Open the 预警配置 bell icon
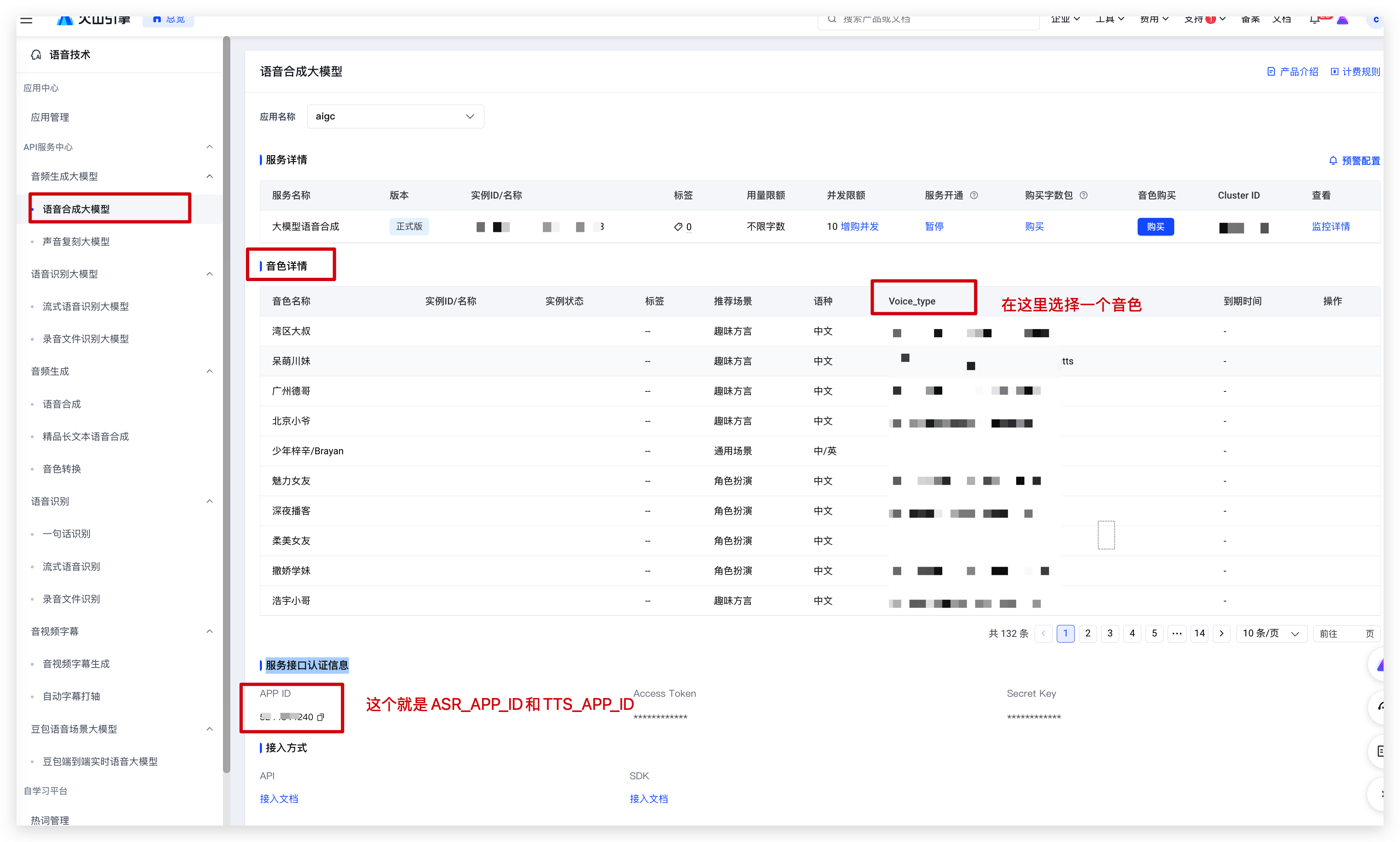Image resolution: width=1400 pixels, height=842 pixels. coord(1333,160)
